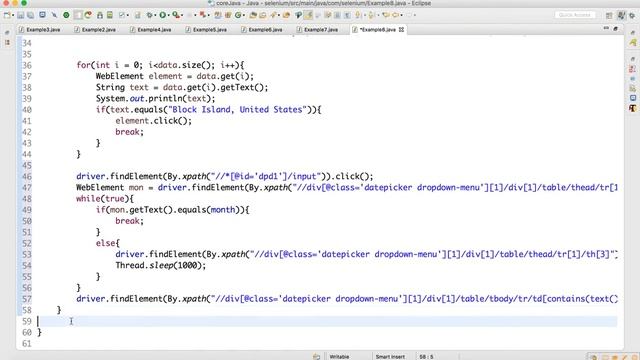This screenshot has height=360, width=640.
Task: Click the red-green refresh toolbar icon
Action: pyautogui.click(x=88, y=15)
